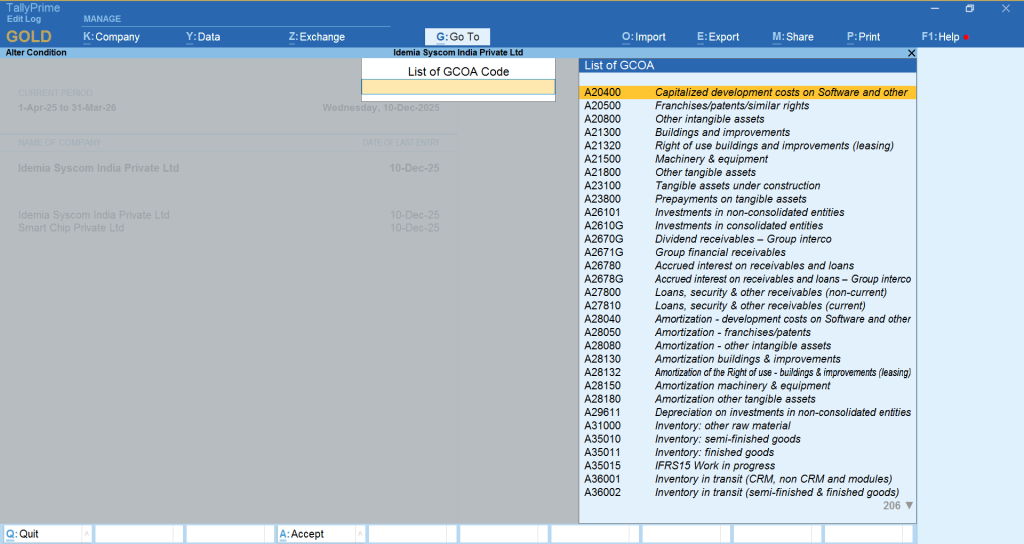Screen dimensions: 1024x544
Task: Open the Data menu
Action: (203, 37)
